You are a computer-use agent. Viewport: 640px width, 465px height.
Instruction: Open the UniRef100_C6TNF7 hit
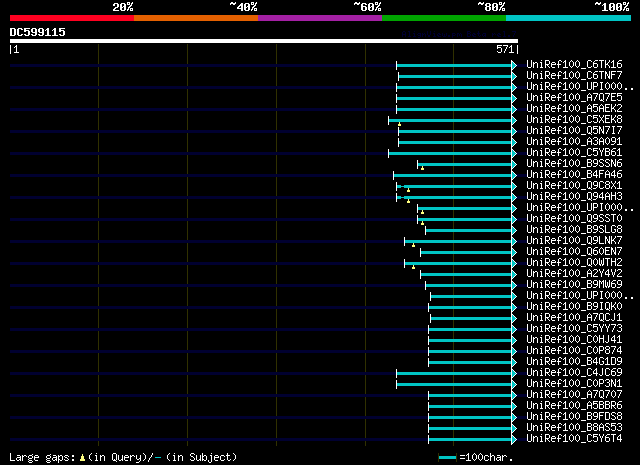pyautogui.click(x=574, y=76)
